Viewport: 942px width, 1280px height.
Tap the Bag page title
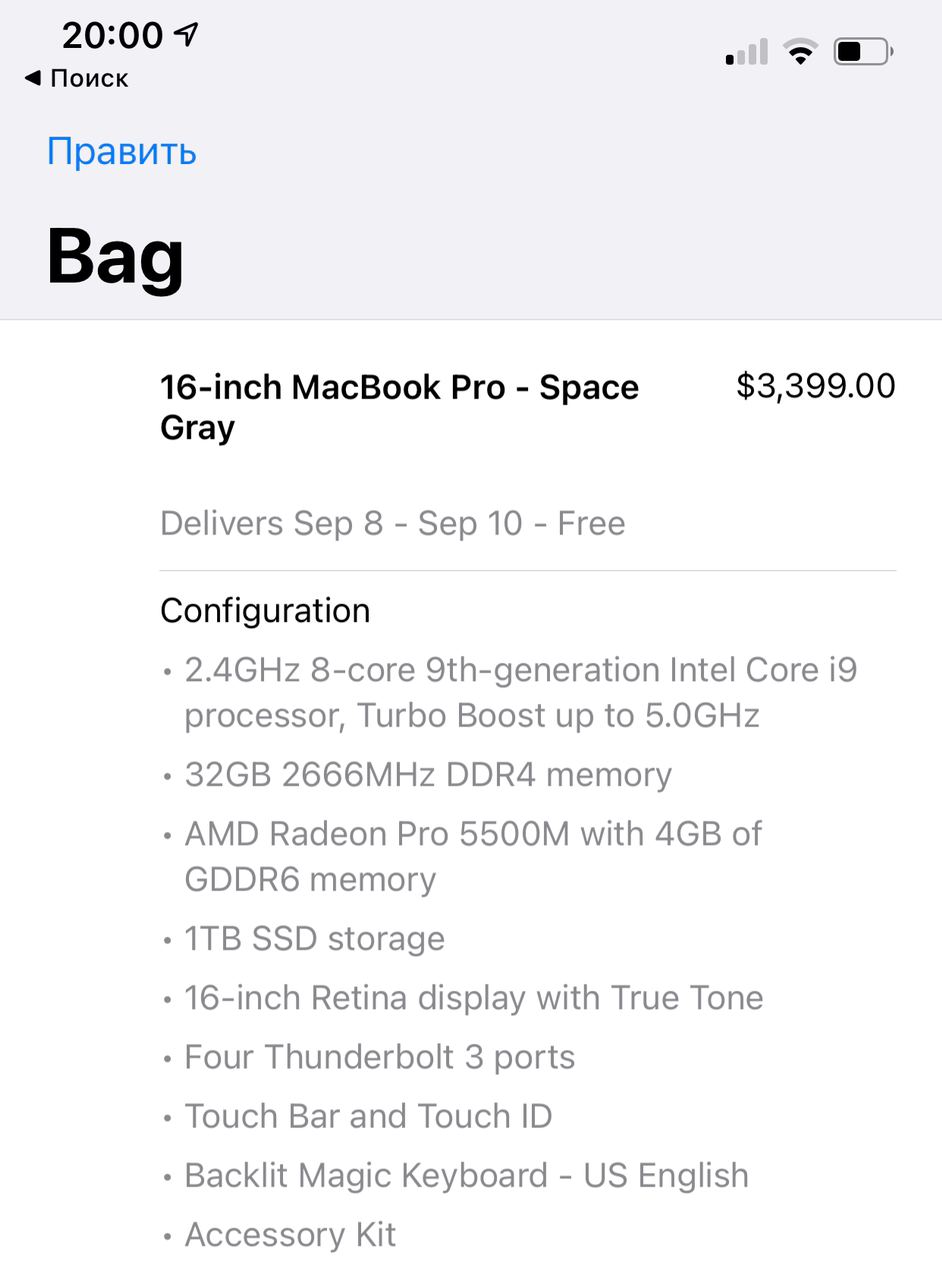115,258
